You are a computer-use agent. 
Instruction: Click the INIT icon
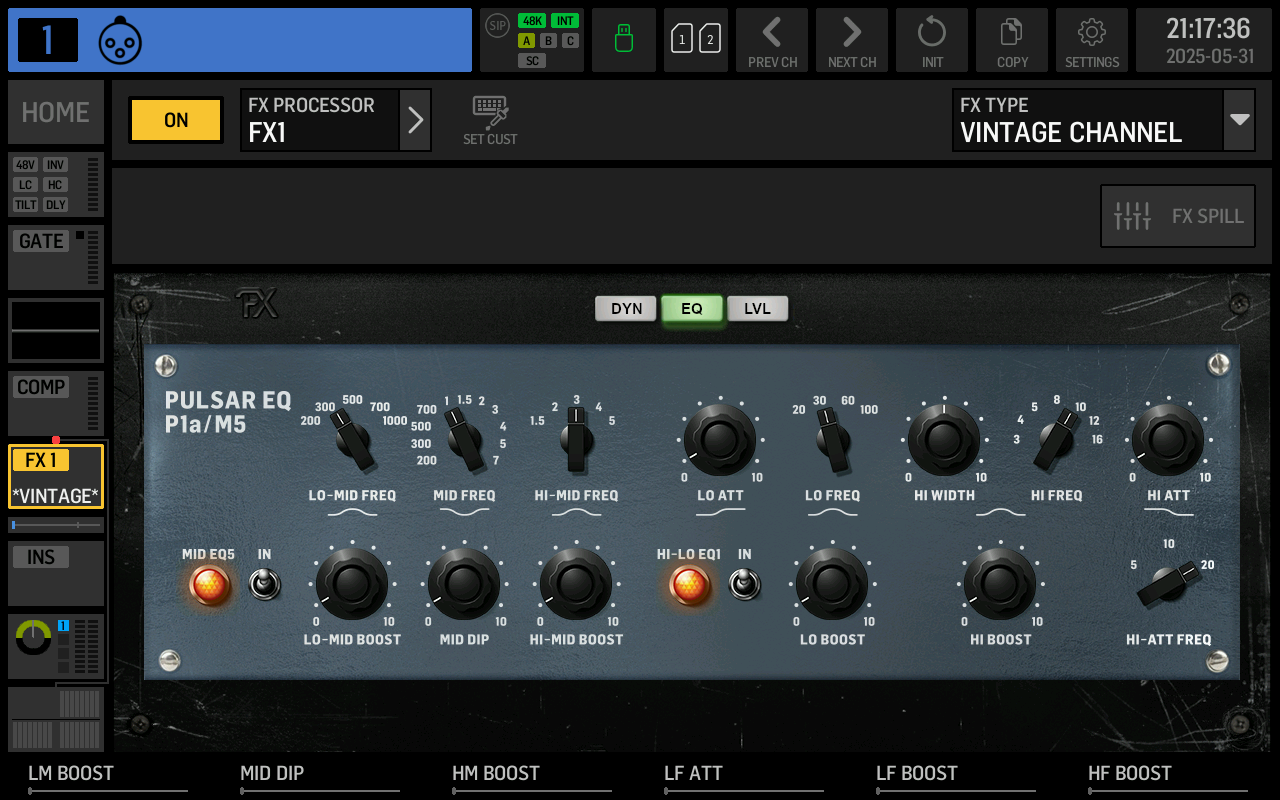(931, 40)
